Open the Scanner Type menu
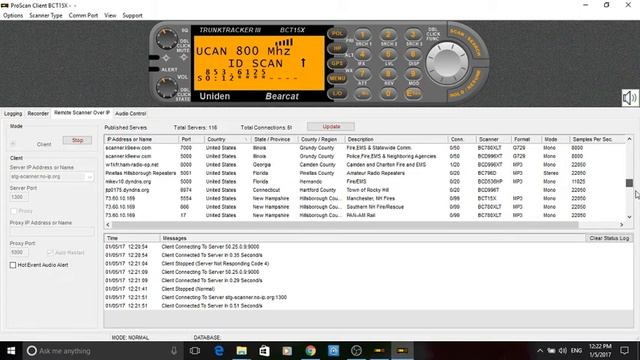Viewport: 640px width, 360px height. pos(46,16)
